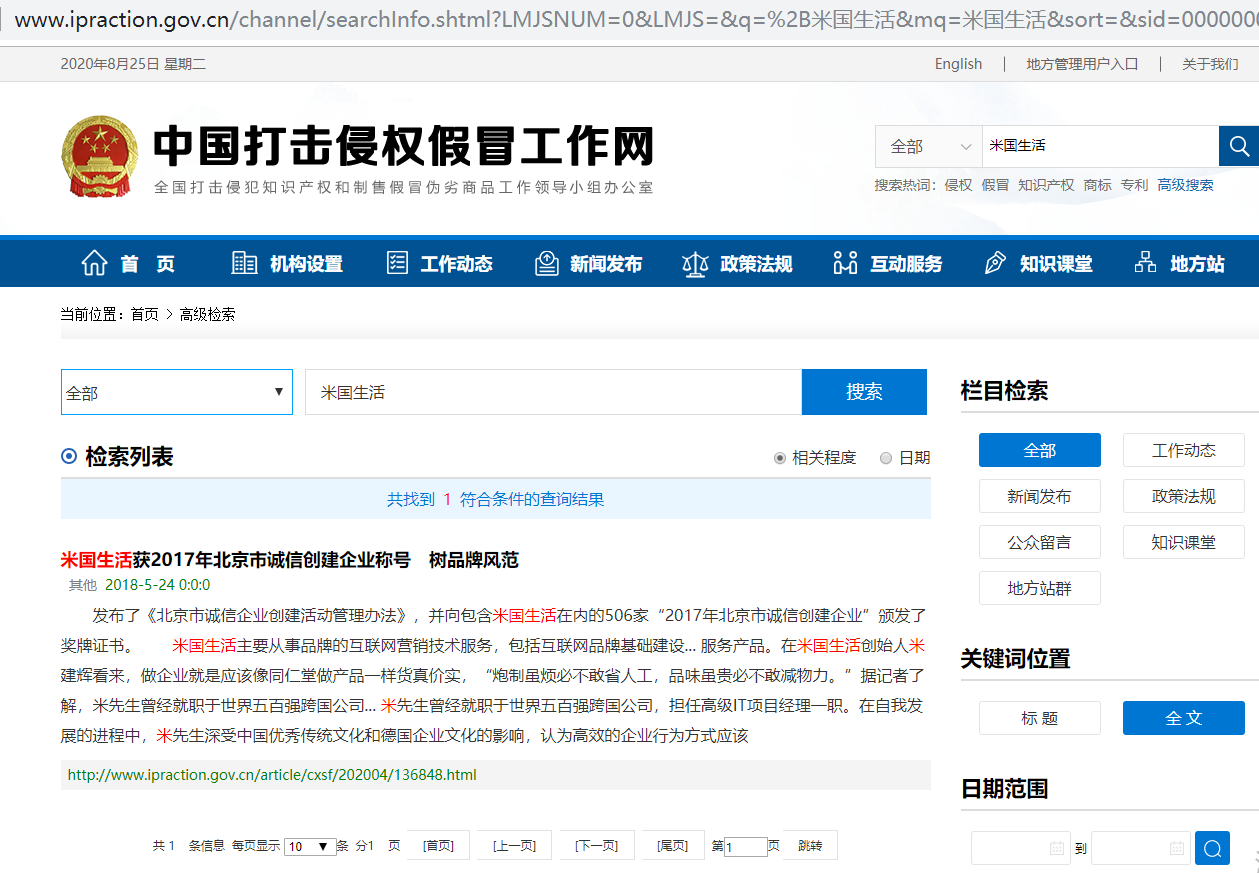Screen dimensions: 1259x873
Task: Go to [首页] first page
Action: tap(438, 846)
